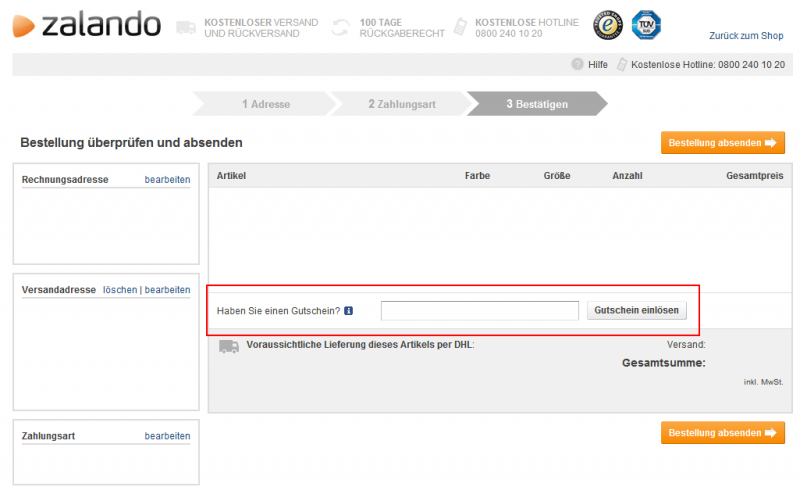Click the 100 Tage return arrows icon
This screenshot has width=800, height=487.
[342, 27]
